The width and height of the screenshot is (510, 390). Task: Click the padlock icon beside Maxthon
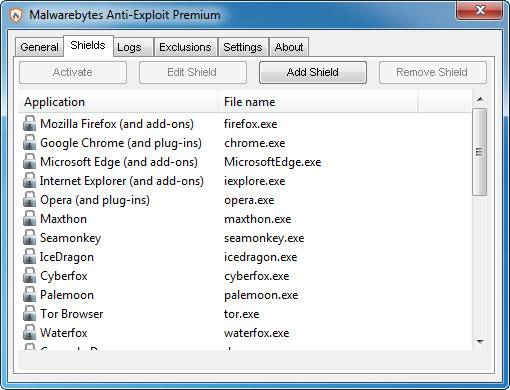point(29,219)
